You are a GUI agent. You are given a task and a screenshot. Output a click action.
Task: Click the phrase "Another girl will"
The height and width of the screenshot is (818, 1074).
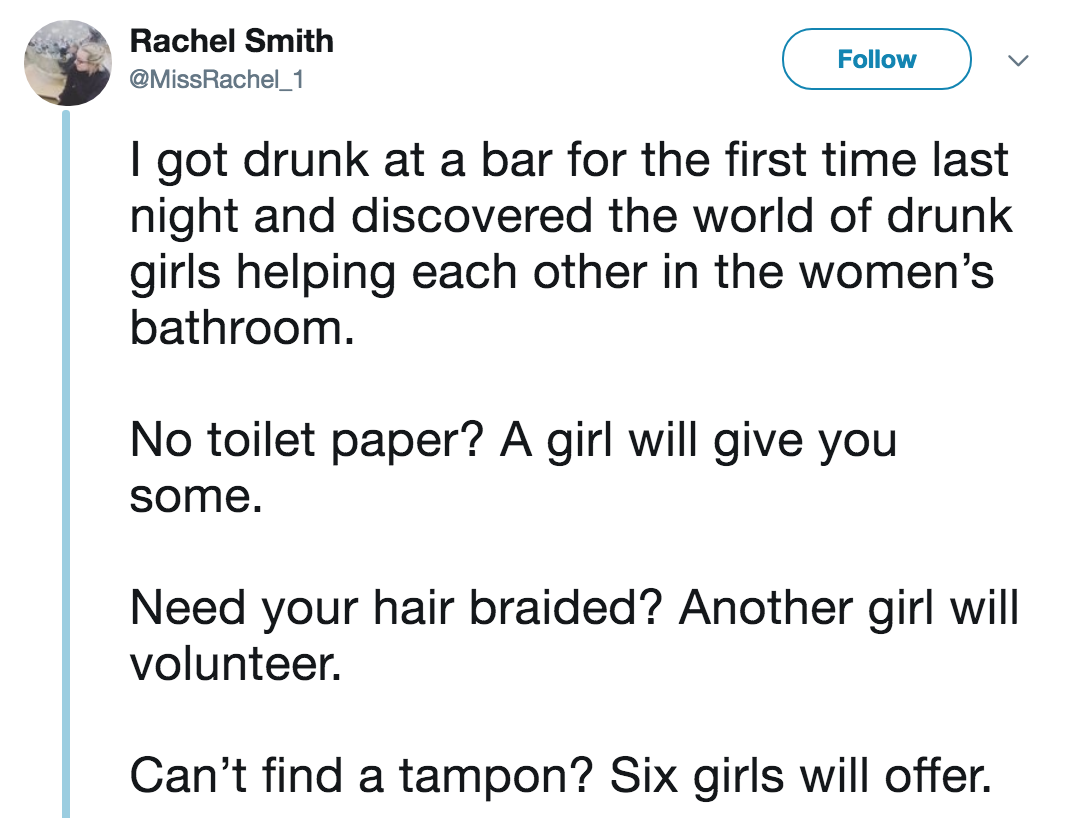[849, 608]
